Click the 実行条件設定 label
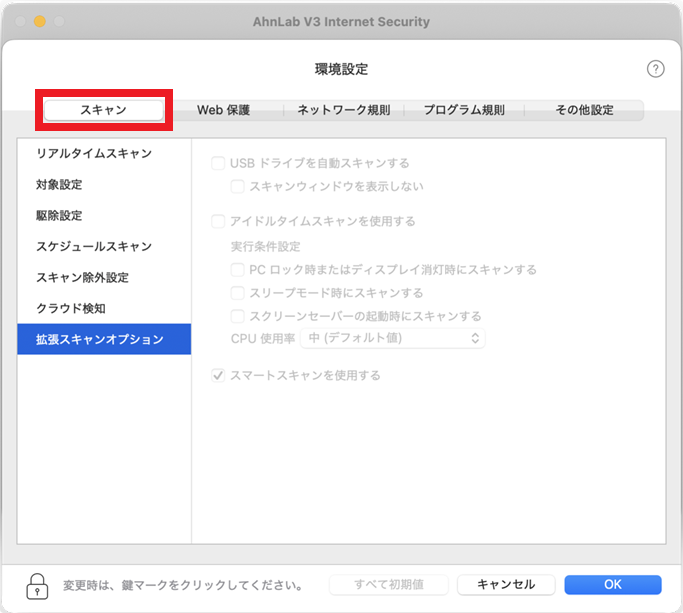683x613 pixels. pos(265,247)
